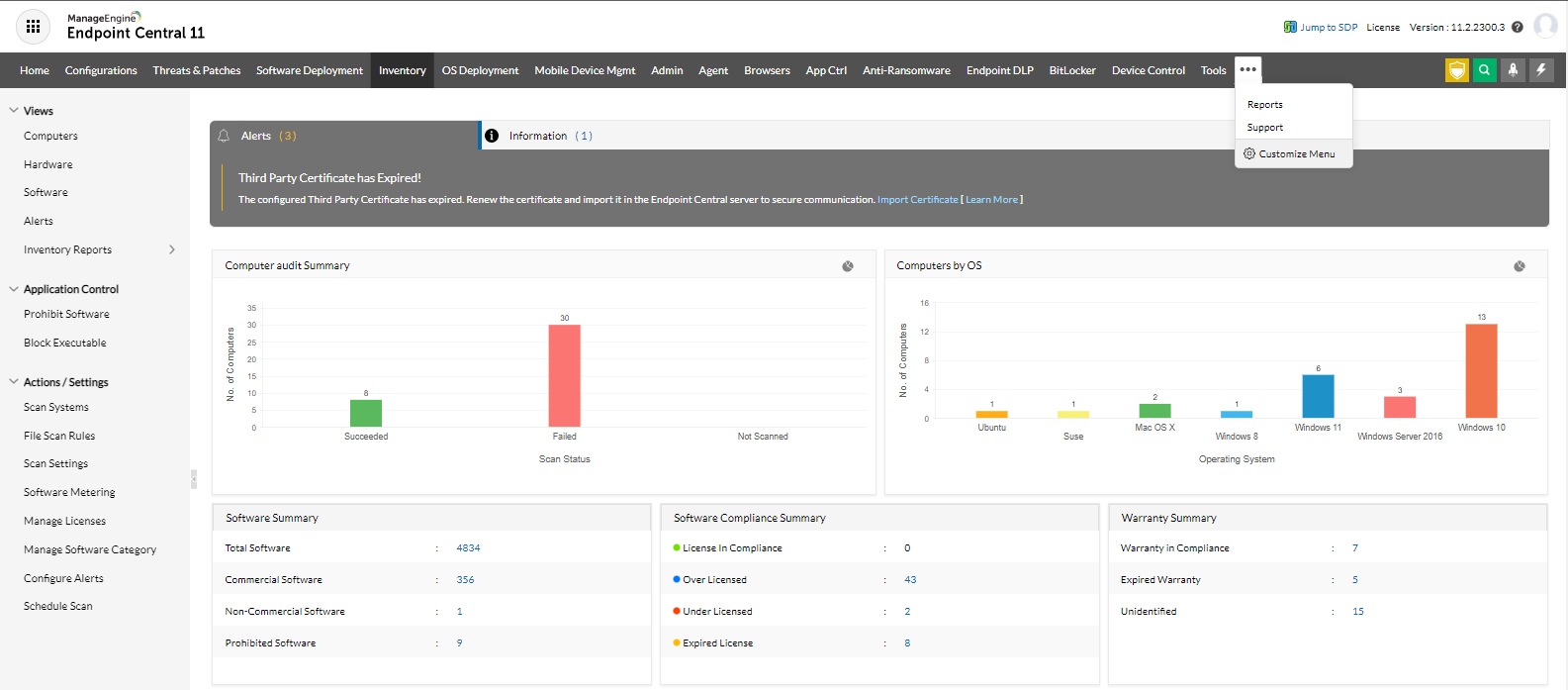
Task: Change chart type for Computers by OS
Action: (1519, 266)
